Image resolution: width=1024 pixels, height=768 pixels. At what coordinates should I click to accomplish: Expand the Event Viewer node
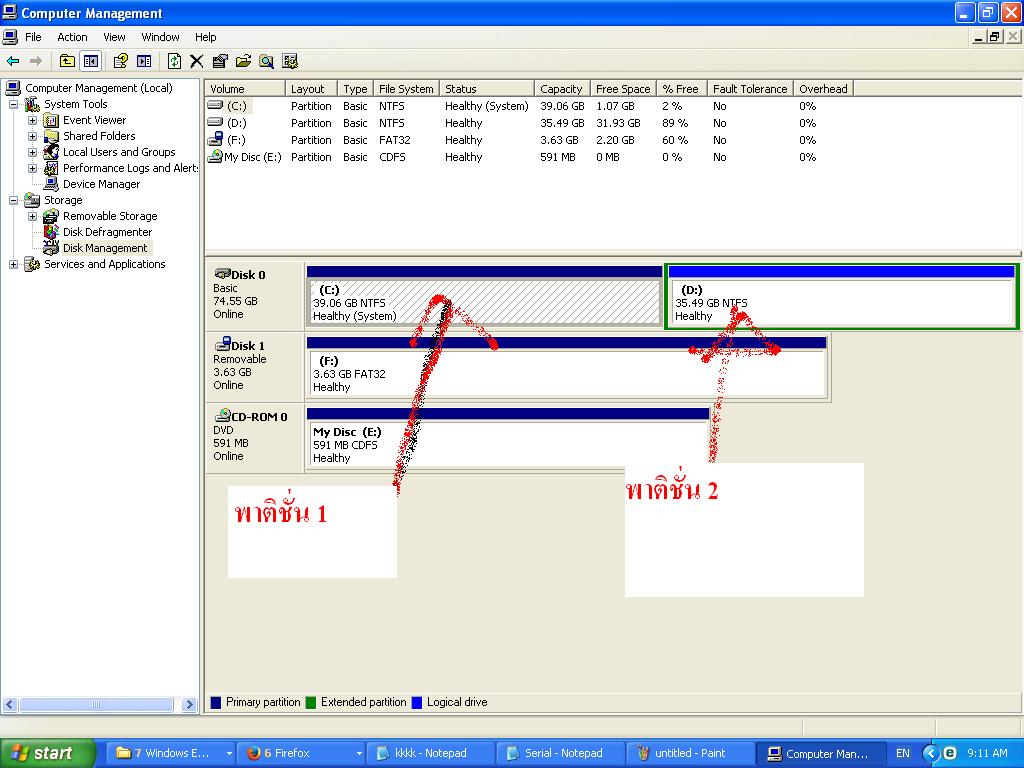point(33,120)
